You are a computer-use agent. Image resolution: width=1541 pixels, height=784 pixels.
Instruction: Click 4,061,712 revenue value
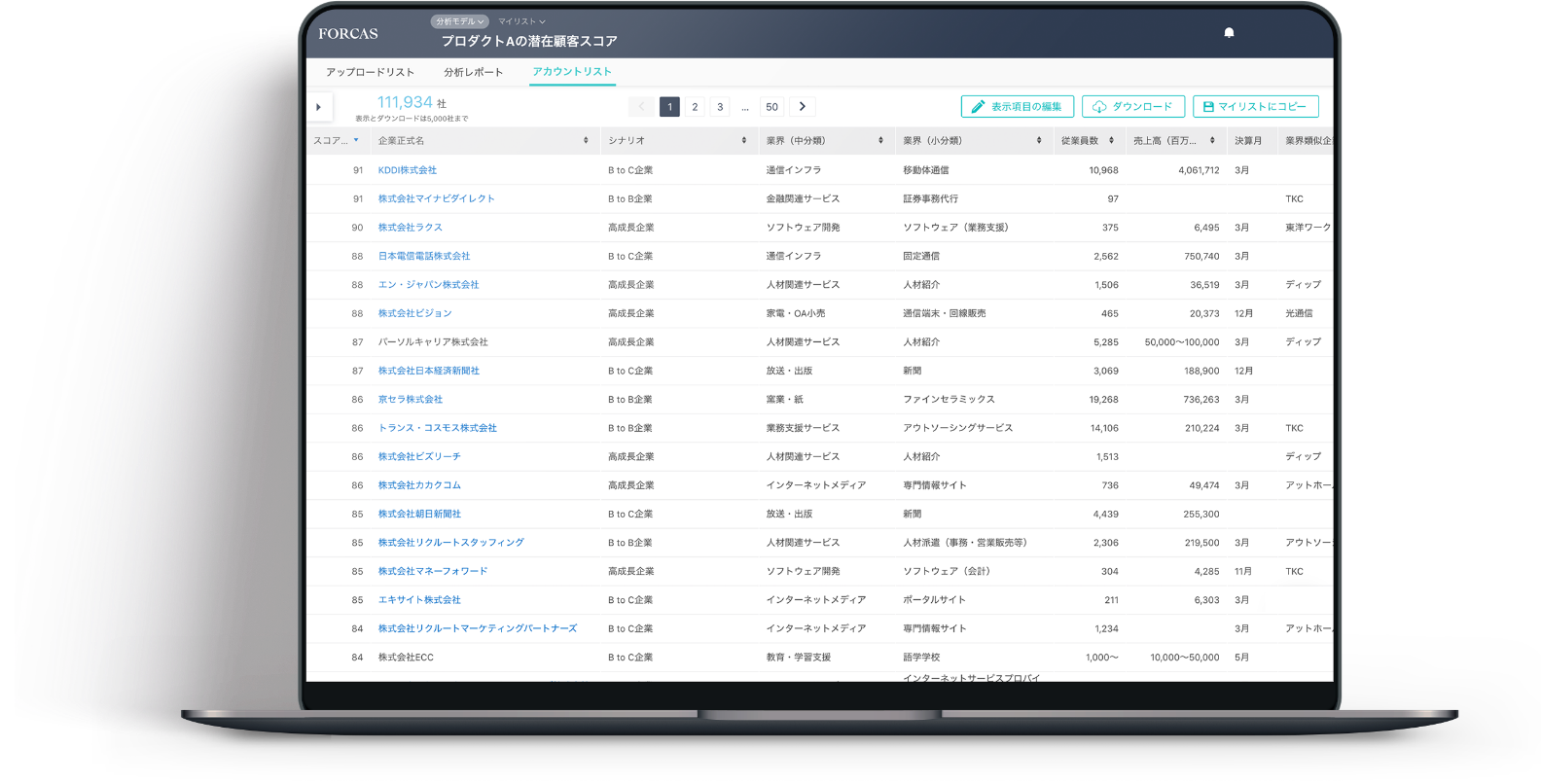pyautogui.click(x=1199, y=170)
